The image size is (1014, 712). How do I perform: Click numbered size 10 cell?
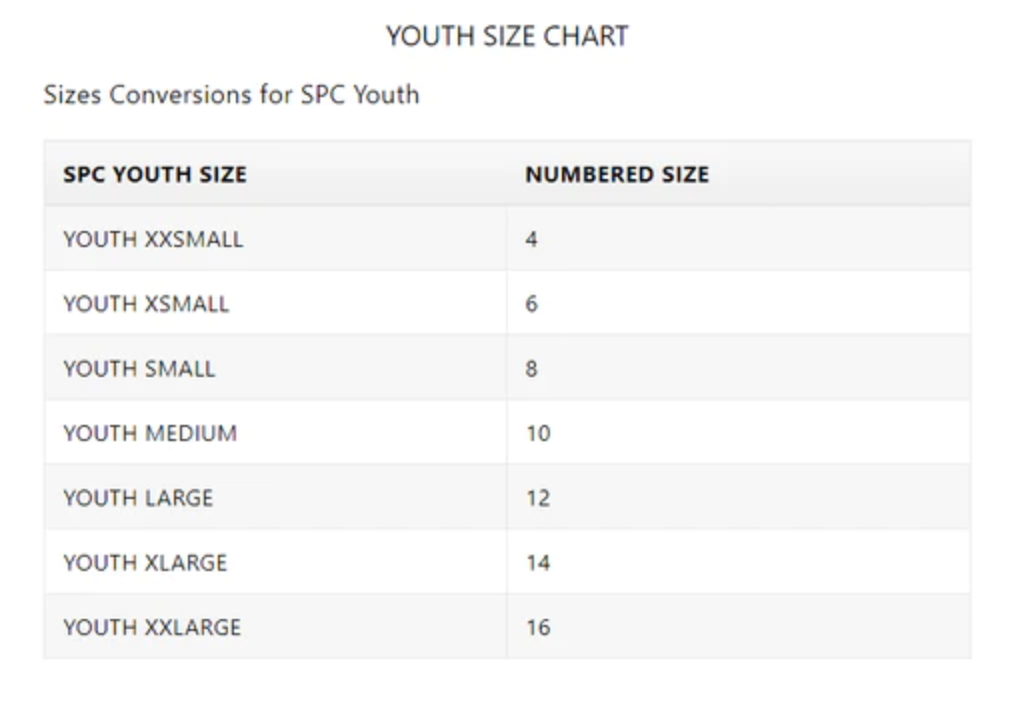pos(538,434)
